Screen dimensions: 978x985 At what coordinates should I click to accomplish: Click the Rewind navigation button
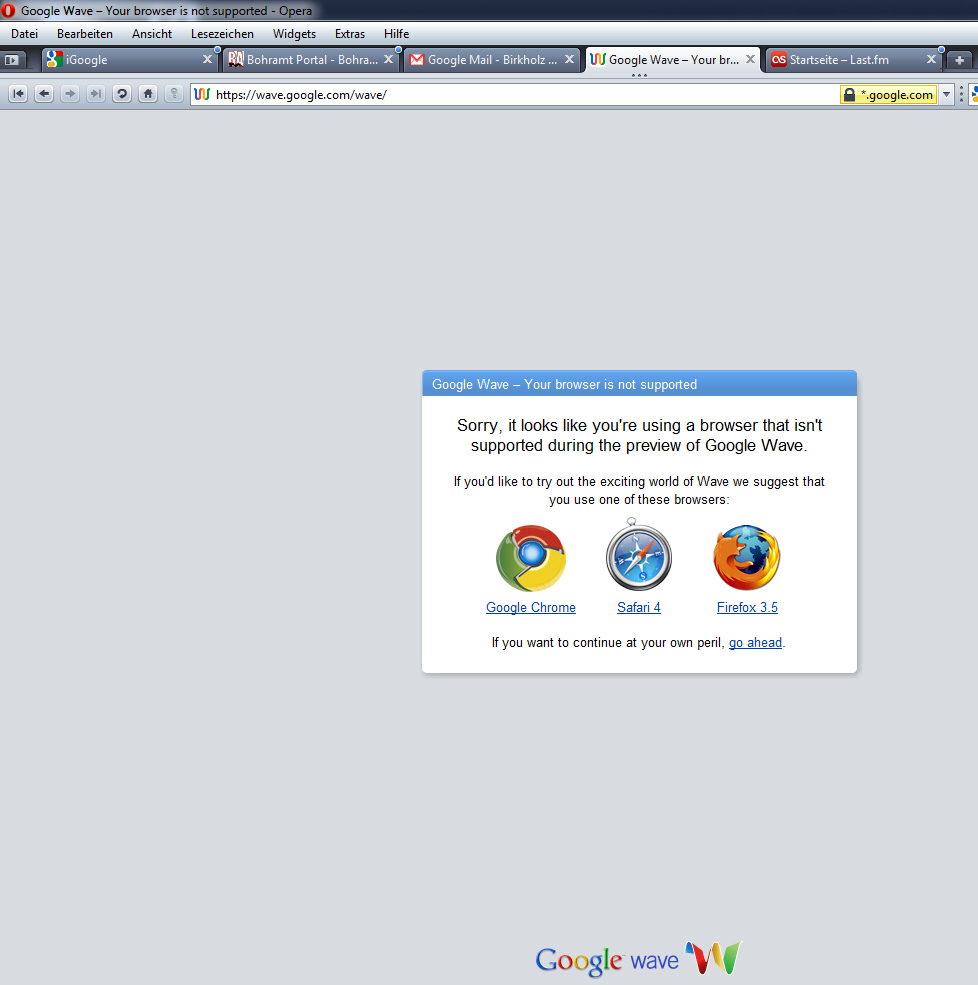coord(18,94)
